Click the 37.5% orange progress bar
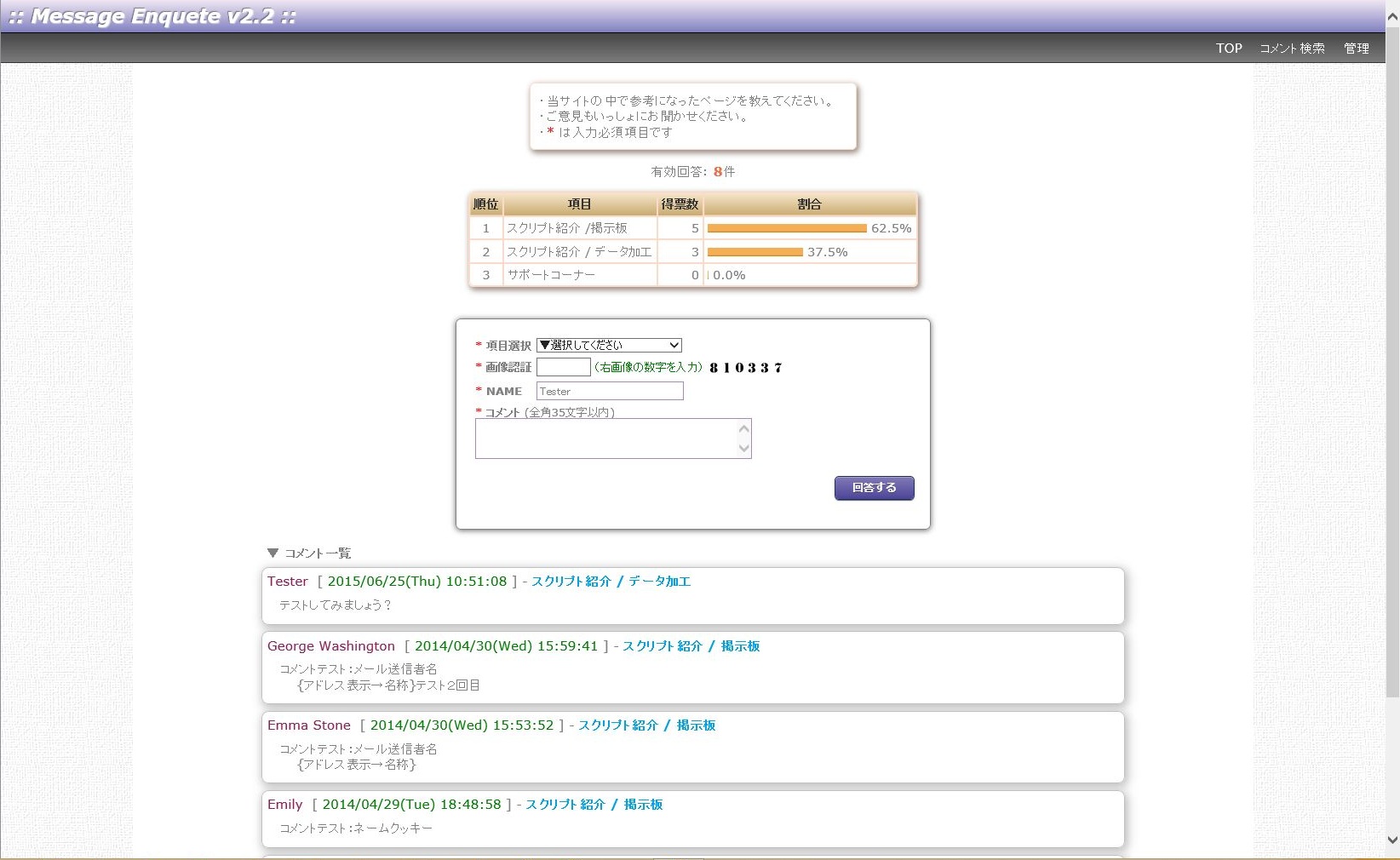The height and width of the screenshot is (860, 1400). [x=755, y=252]
